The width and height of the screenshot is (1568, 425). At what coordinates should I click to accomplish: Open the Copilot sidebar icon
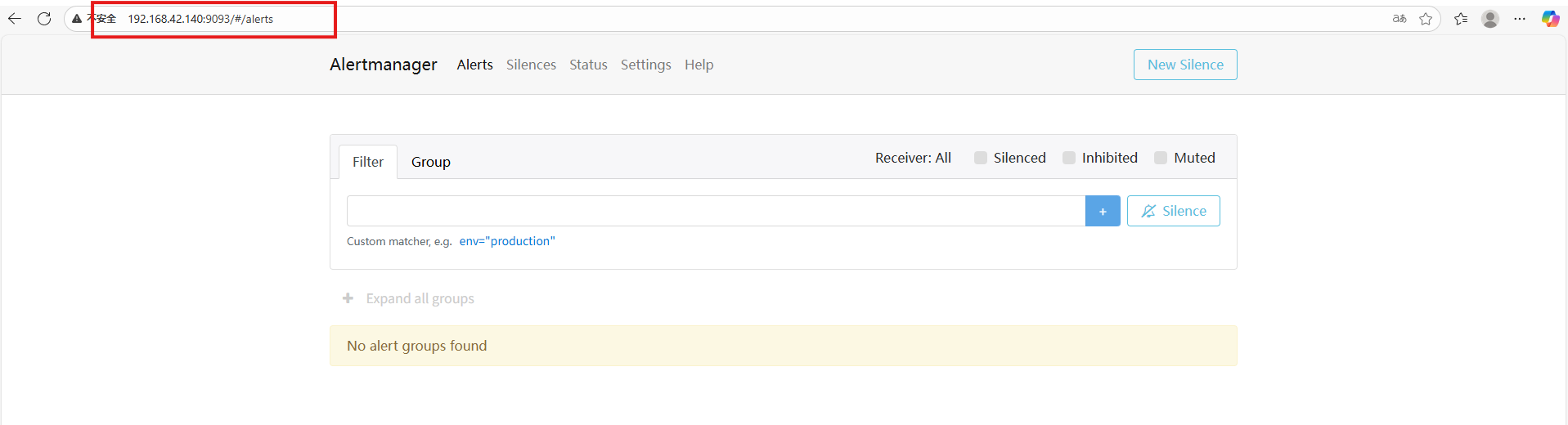[x=1550, y=19]
